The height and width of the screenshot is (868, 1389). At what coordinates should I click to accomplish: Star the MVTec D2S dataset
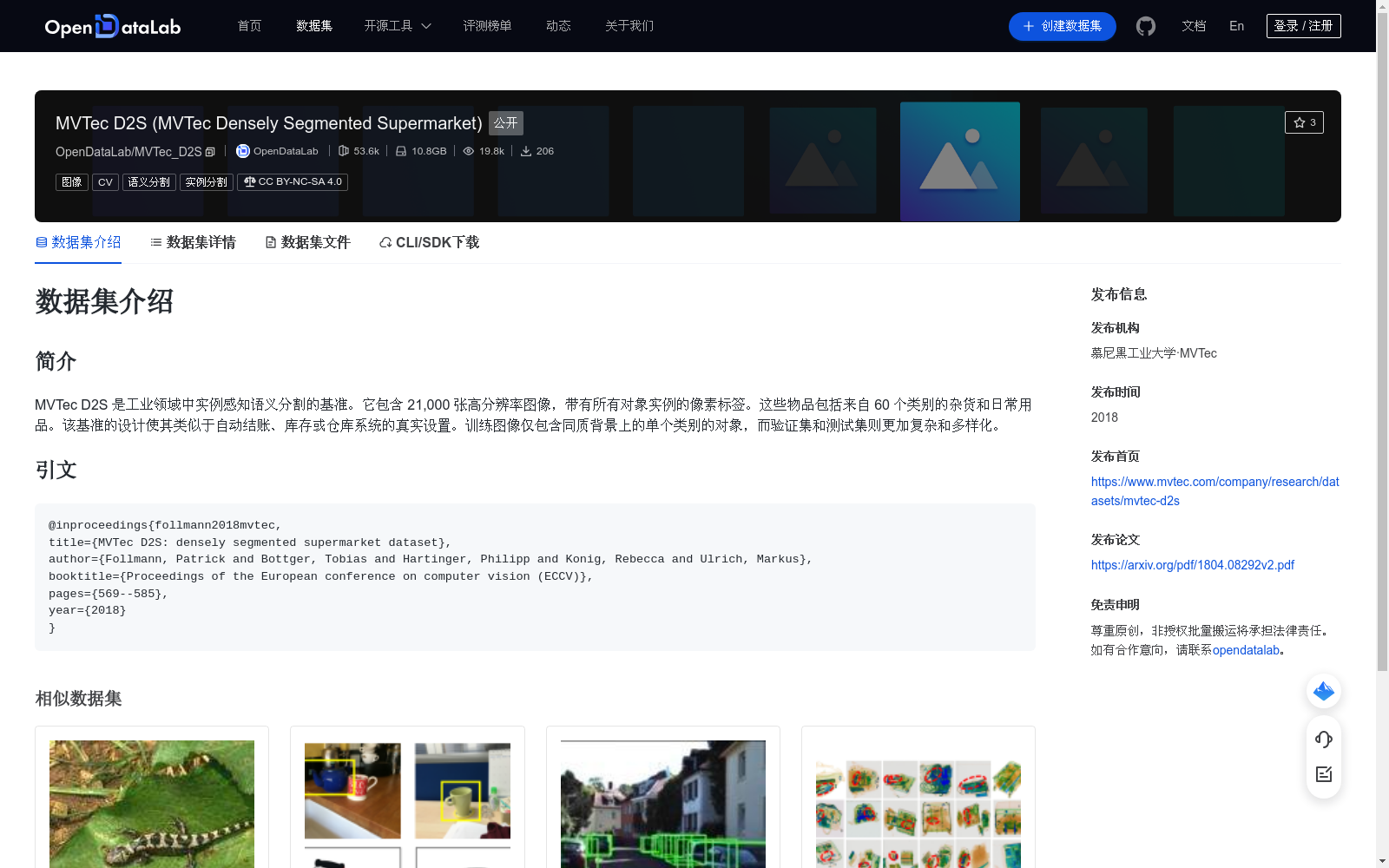[1304, 122]
